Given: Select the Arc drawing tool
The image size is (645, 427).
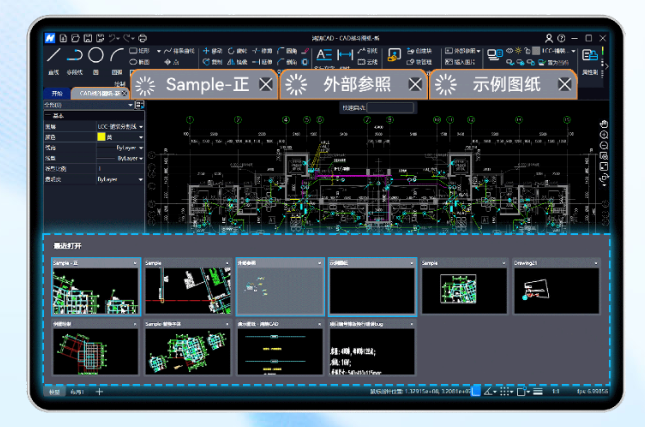Looking at the screenshot, I should click(x=117, y=55).
